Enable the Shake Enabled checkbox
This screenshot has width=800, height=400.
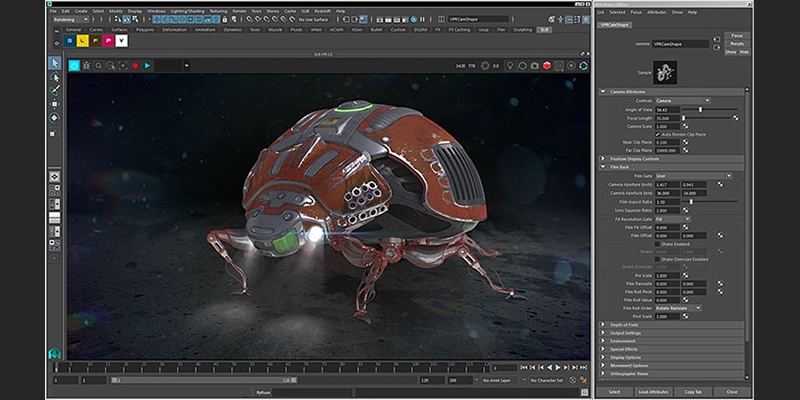[658, 244]
